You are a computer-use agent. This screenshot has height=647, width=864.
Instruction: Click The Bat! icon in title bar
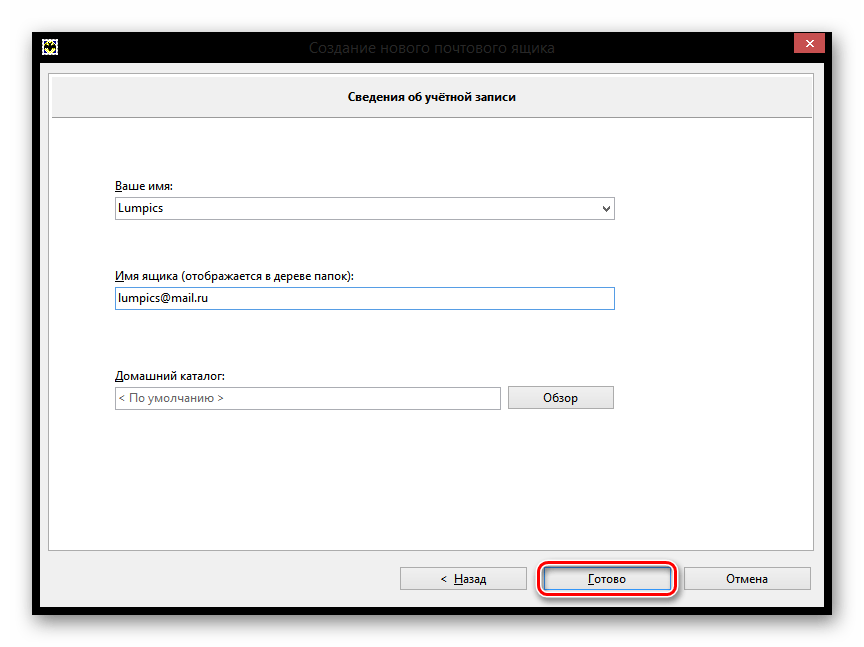click(x=48, y=47)
